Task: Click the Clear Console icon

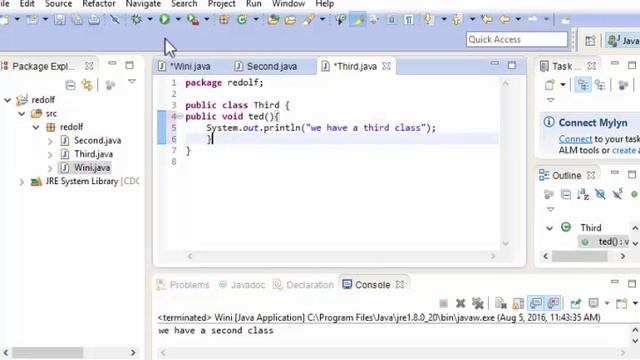Action: [x=500, y=303]
